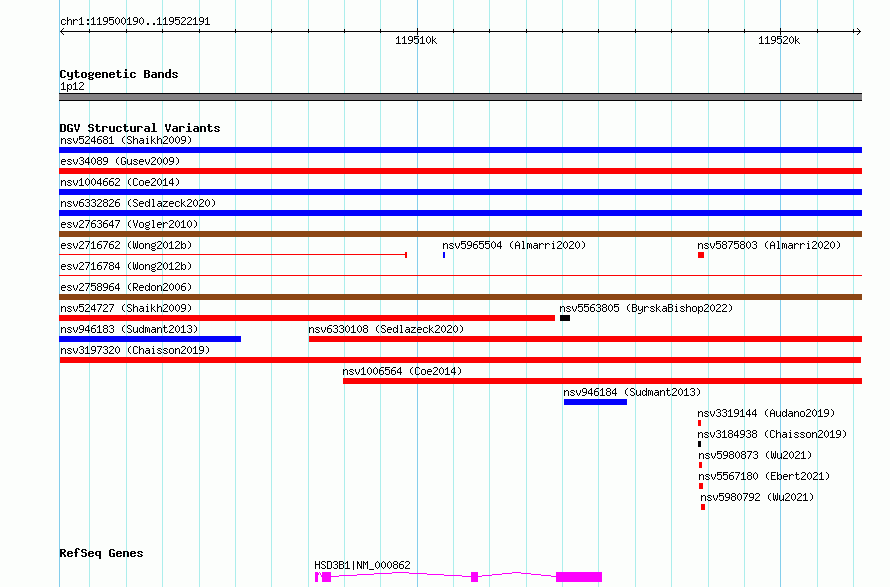Open the nsv6332826 (Sedlazeck2020) label
Screen dimensions: 890x587
[x=138, y=203]
